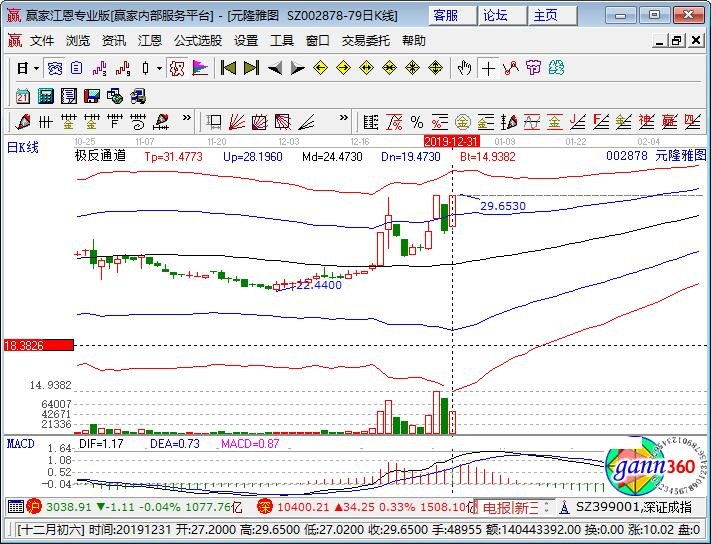
Task: Open the 帮助 menu
Action: [x=414, y=41]
